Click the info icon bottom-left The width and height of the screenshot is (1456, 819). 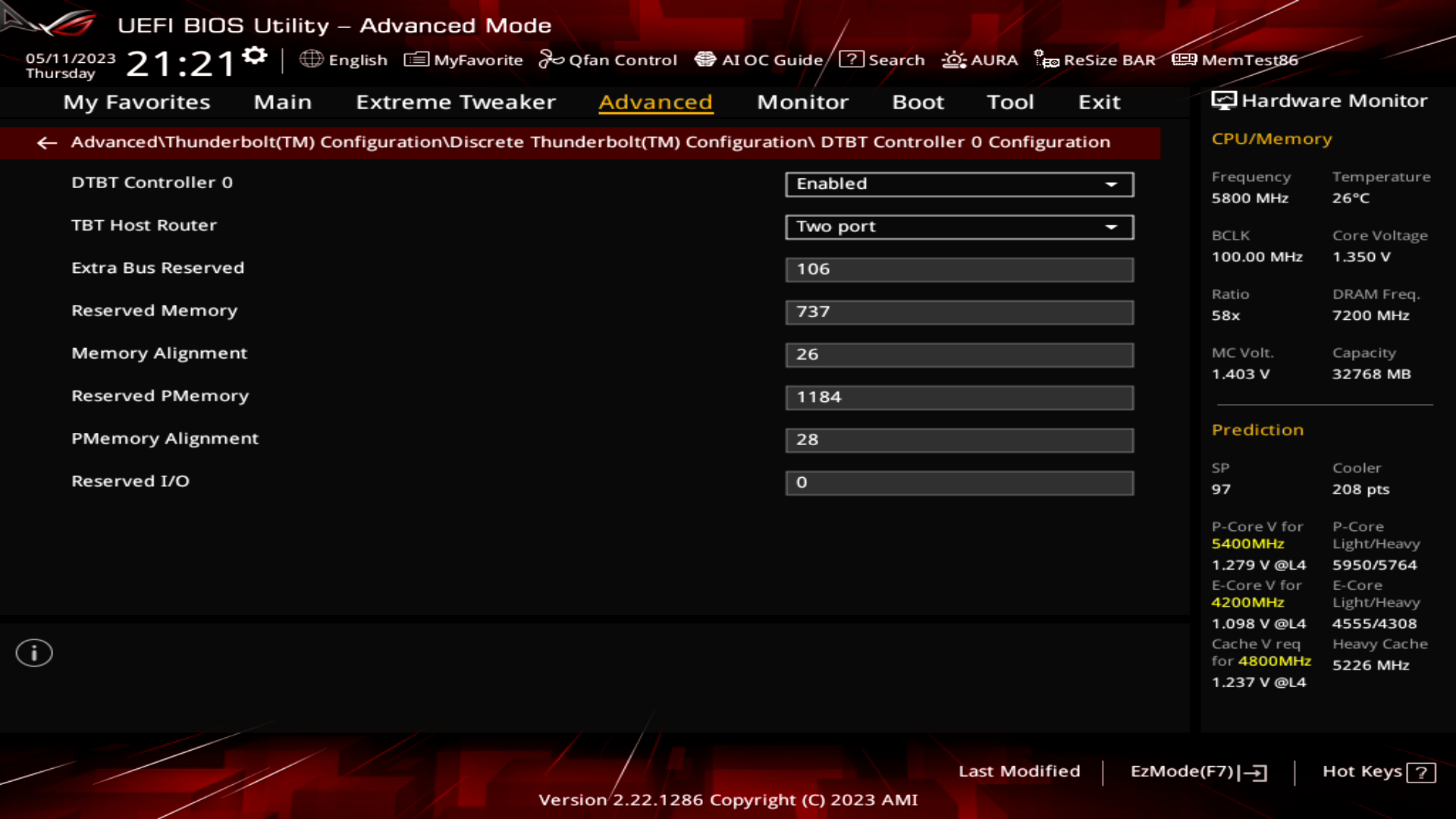34,653
